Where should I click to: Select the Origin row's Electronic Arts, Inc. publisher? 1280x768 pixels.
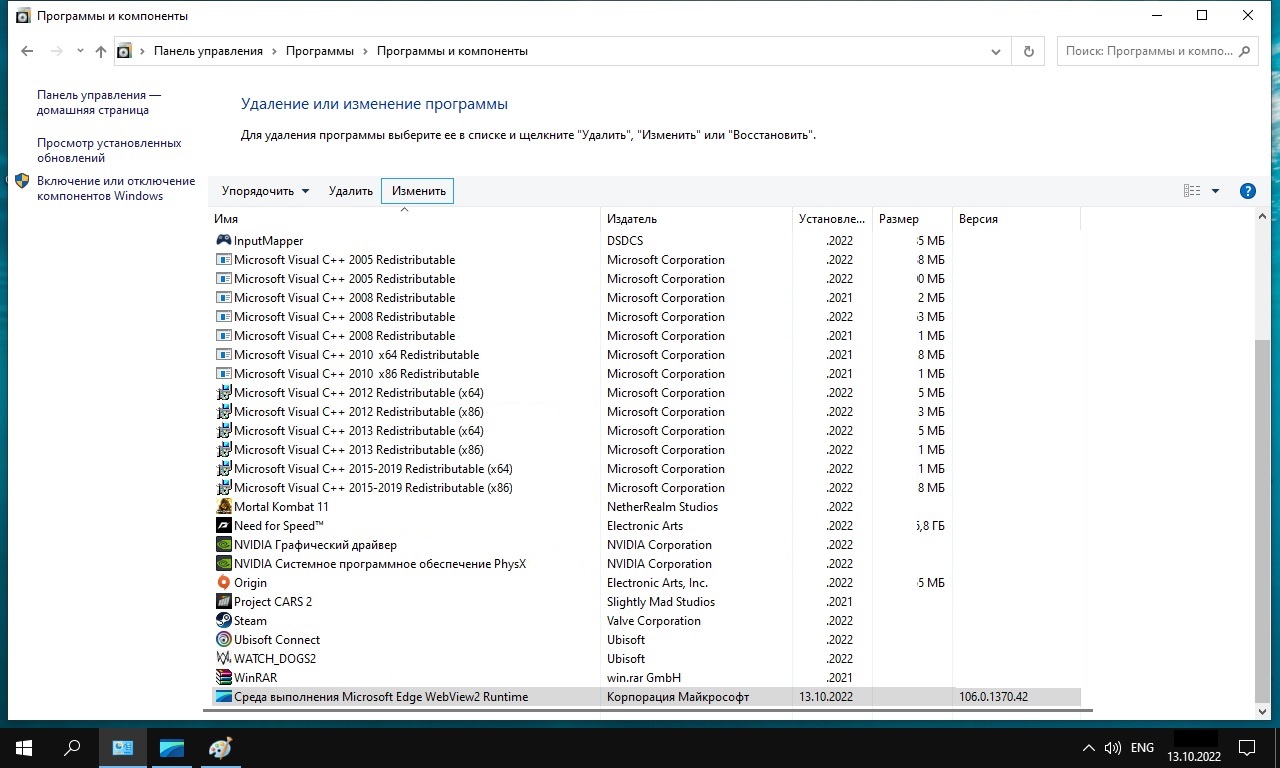[x=657, y=583]
